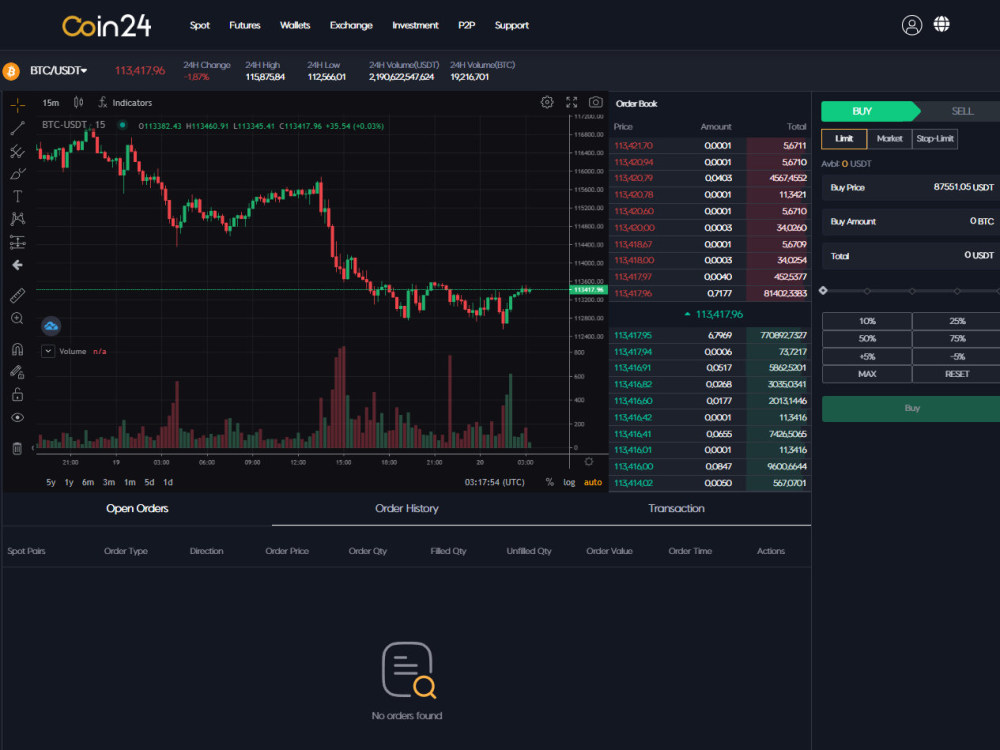Image resolution: width=1000 pixels, height=750 pixels.
Task: Submit order with green Buy button
Action: tap(911, 408)
